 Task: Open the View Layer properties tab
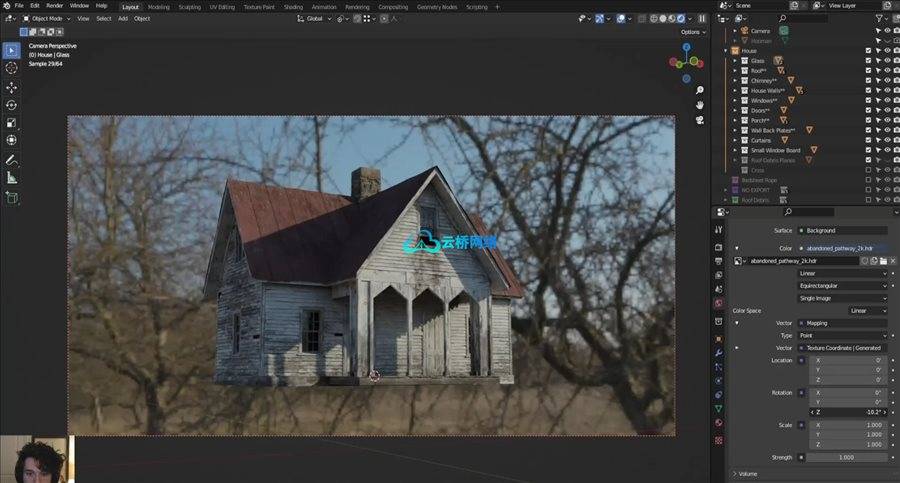(719, 275)
